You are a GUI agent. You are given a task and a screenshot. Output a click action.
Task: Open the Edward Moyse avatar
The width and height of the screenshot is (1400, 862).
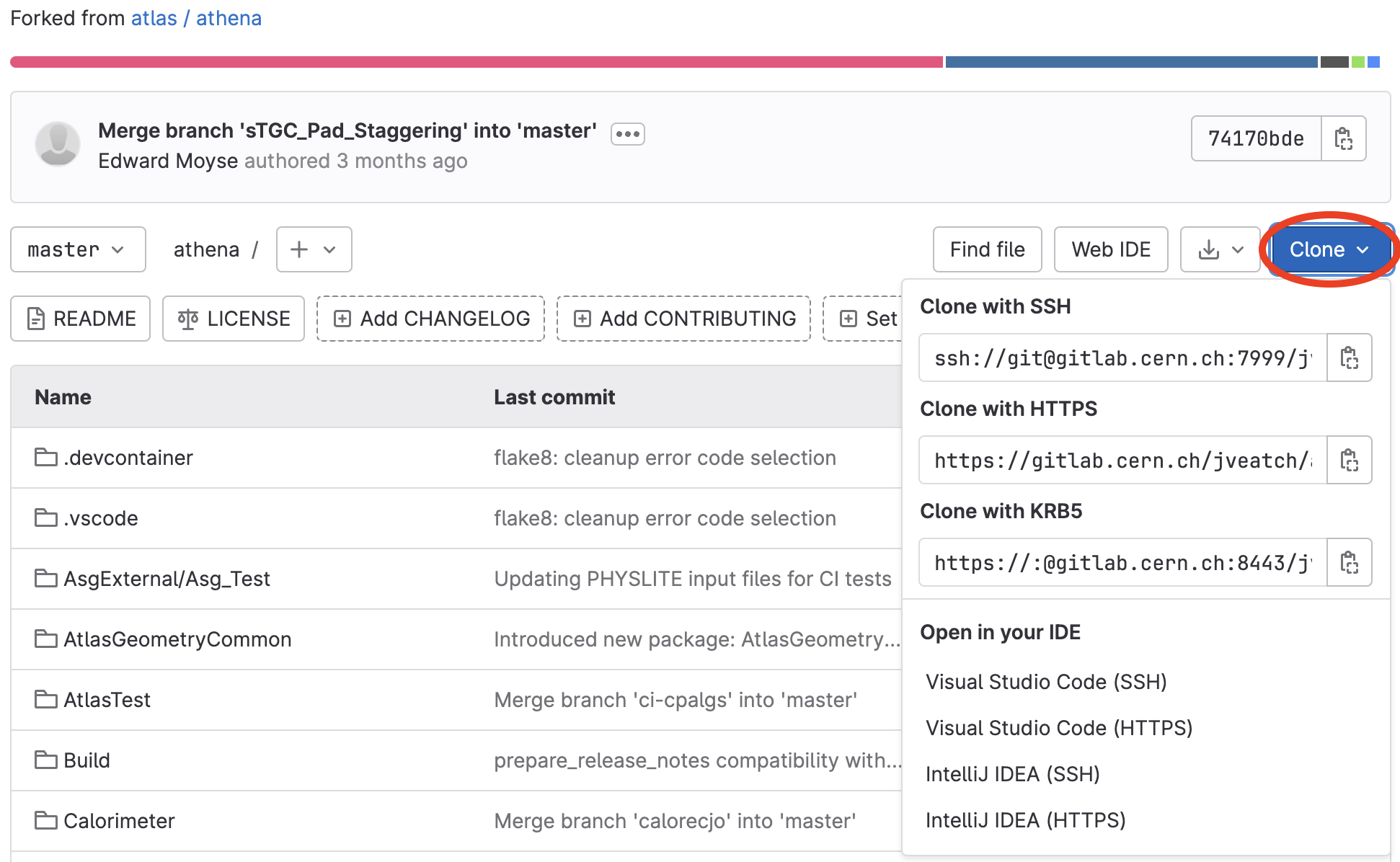58,143
